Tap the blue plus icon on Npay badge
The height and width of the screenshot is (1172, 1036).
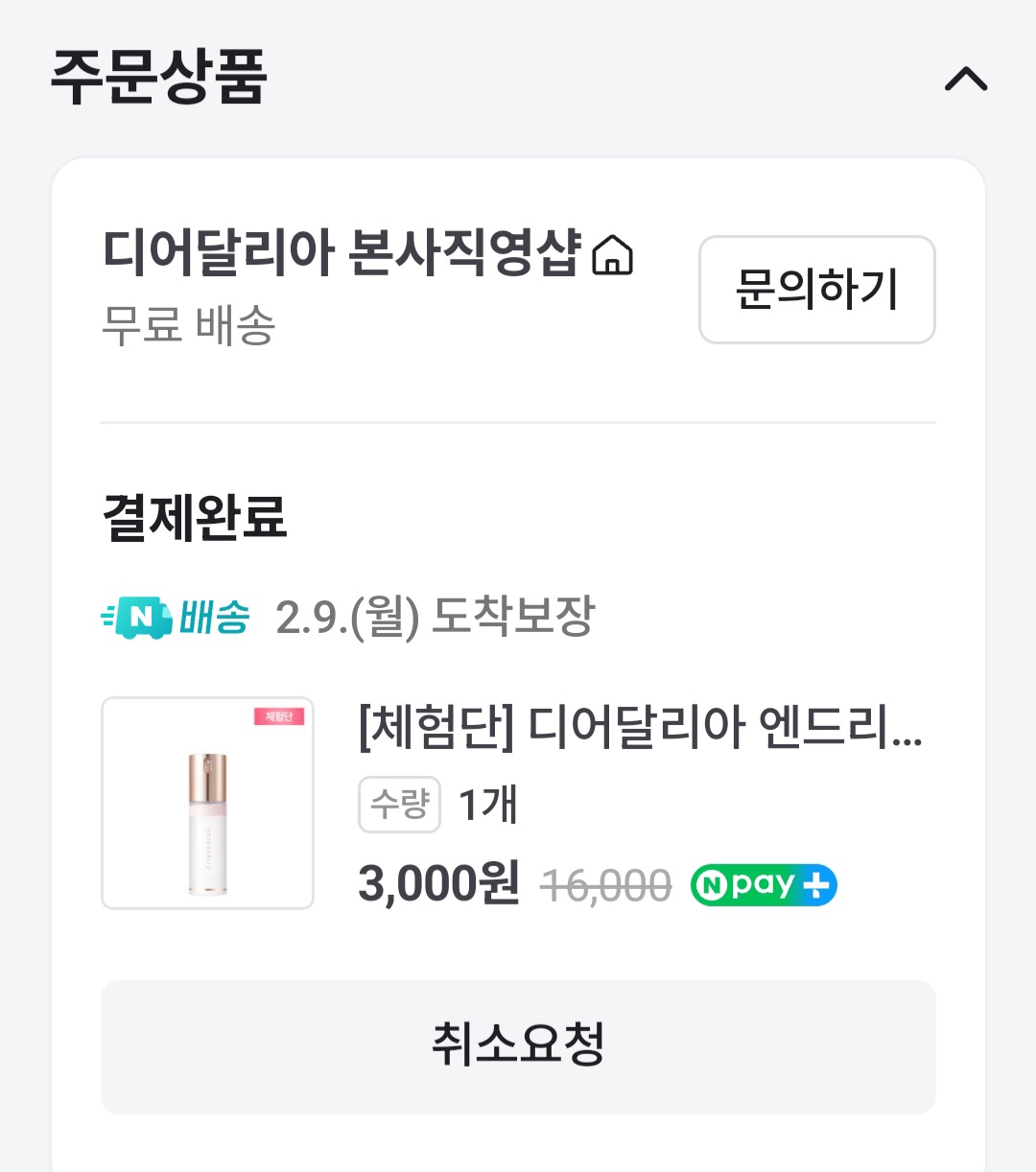point(816,885)
